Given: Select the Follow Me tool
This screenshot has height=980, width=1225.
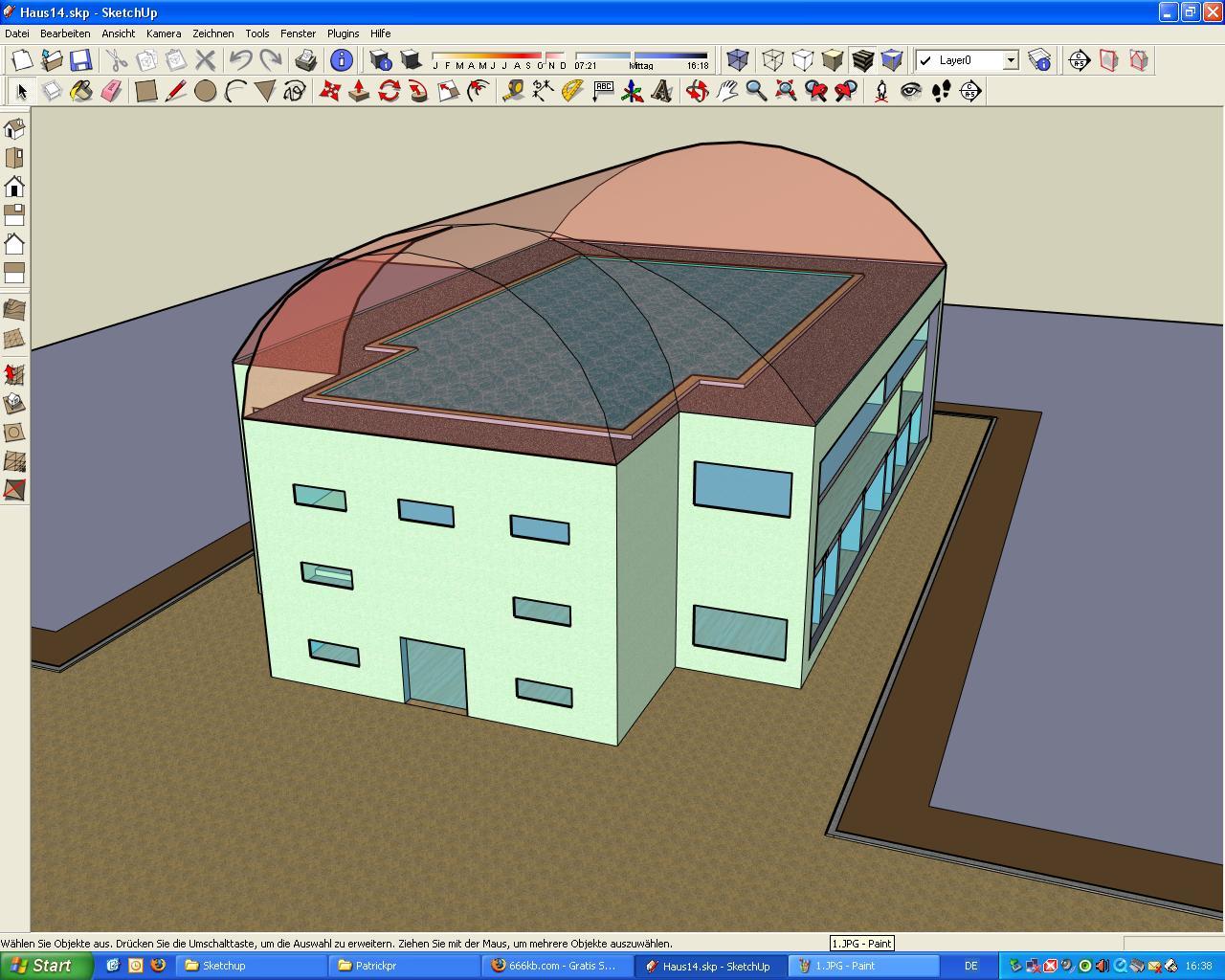Looking at the screenshot, I should (419, 91).
